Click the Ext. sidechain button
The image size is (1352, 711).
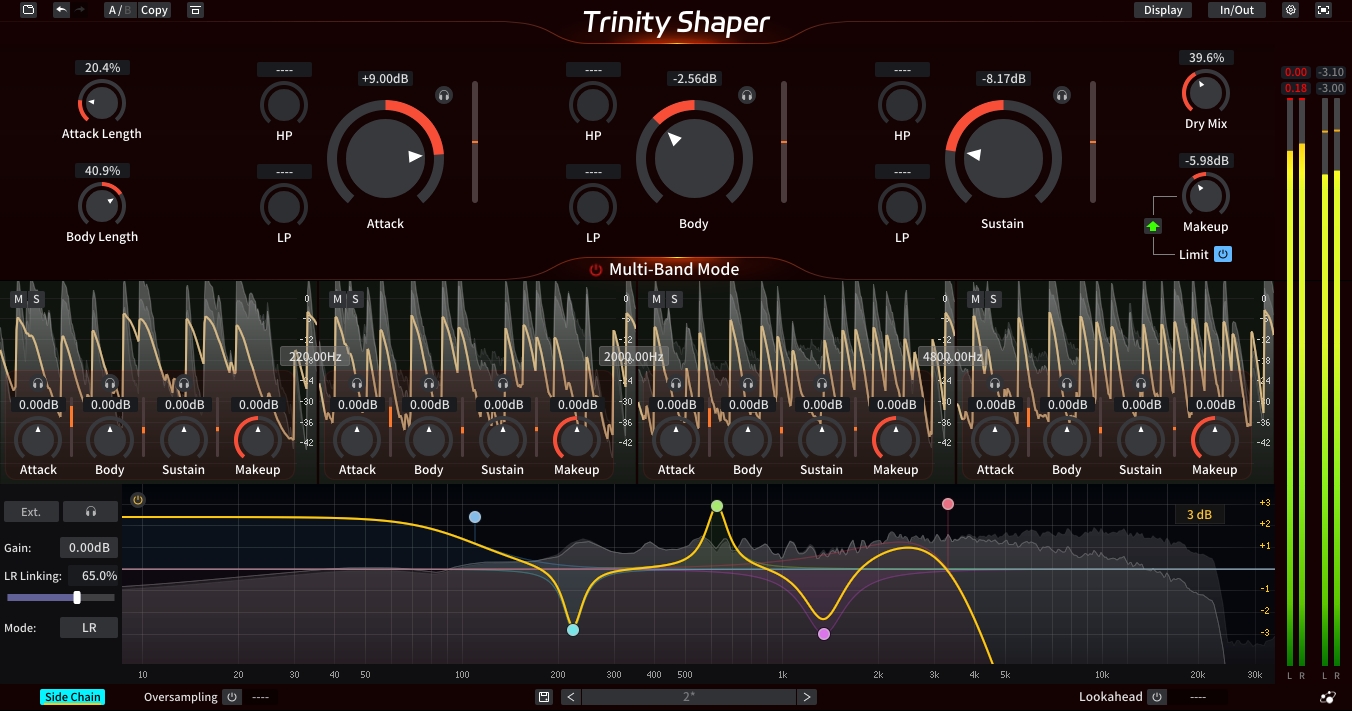[31, 512]
